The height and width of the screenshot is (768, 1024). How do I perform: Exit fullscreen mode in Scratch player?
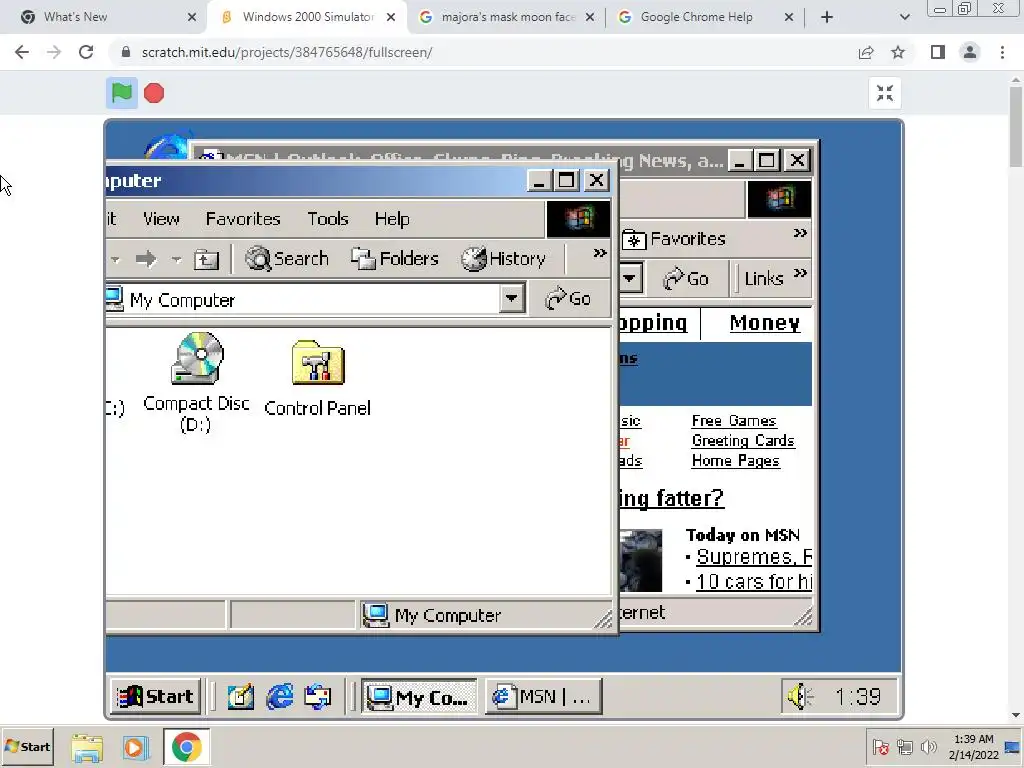(885, 93)
